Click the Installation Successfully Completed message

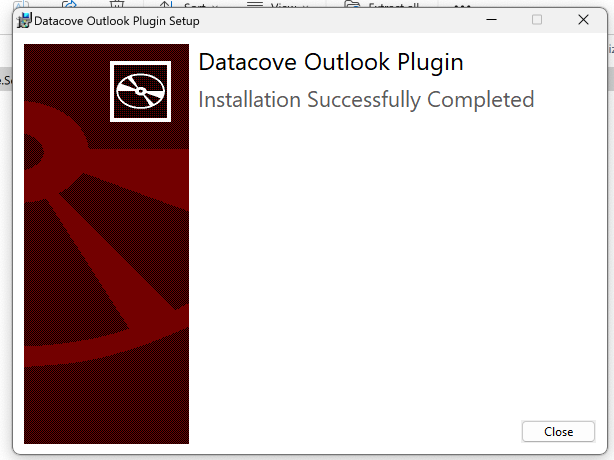pos(366,99)
